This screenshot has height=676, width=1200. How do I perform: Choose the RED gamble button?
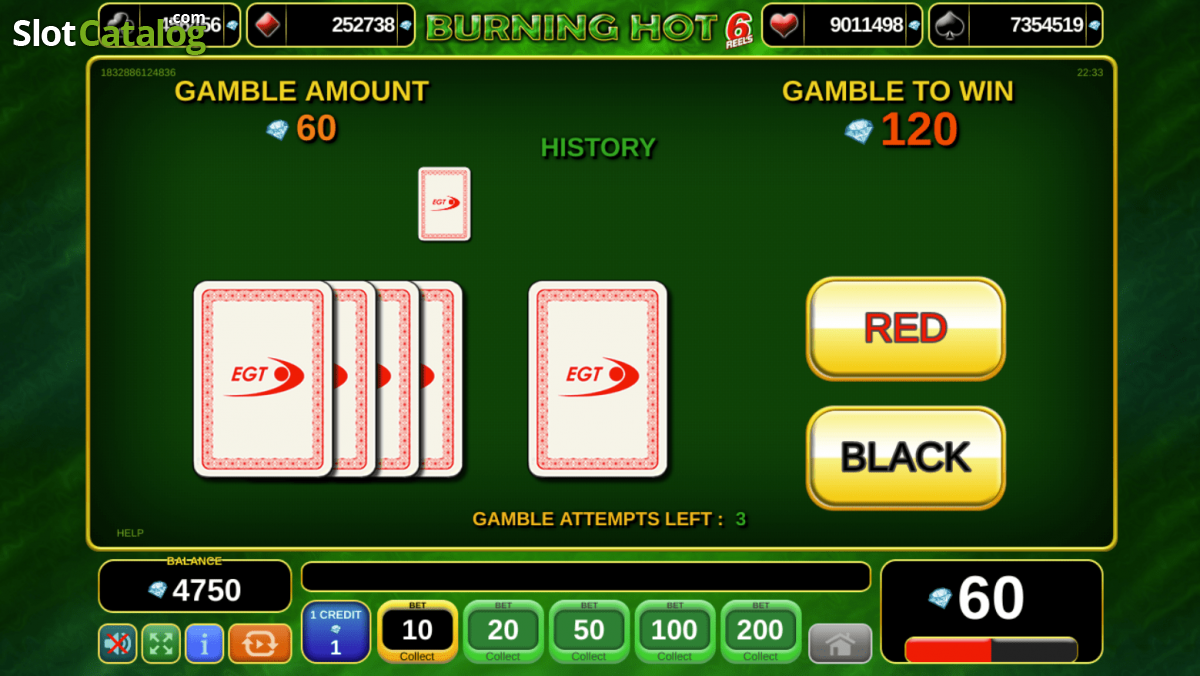point(906,328)
